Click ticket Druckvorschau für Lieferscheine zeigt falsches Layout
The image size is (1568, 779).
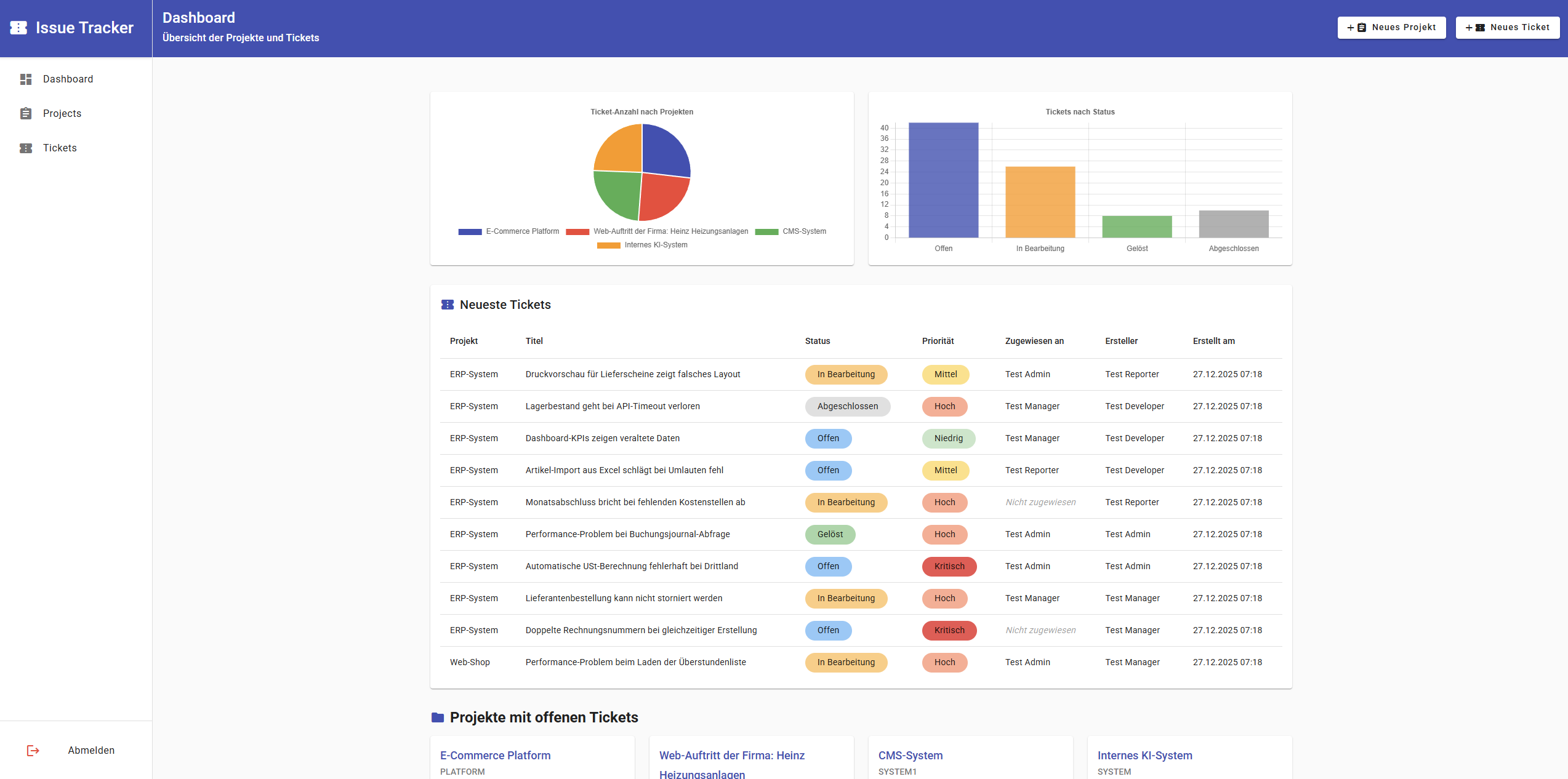point(633,375)
